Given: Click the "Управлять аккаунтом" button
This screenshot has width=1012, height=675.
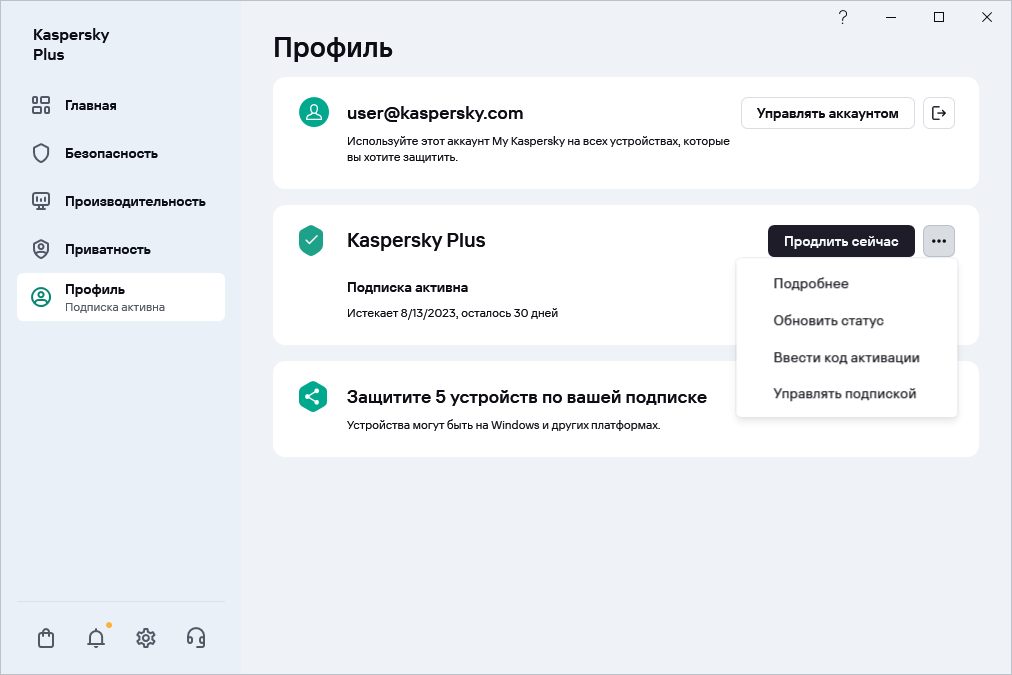Looking at the screenshot, I should pyautogui.click(x=827, y=113).
